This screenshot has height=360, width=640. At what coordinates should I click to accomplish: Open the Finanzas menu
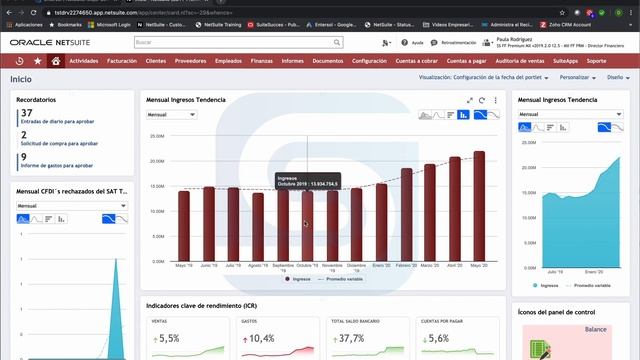coord(262,61)
